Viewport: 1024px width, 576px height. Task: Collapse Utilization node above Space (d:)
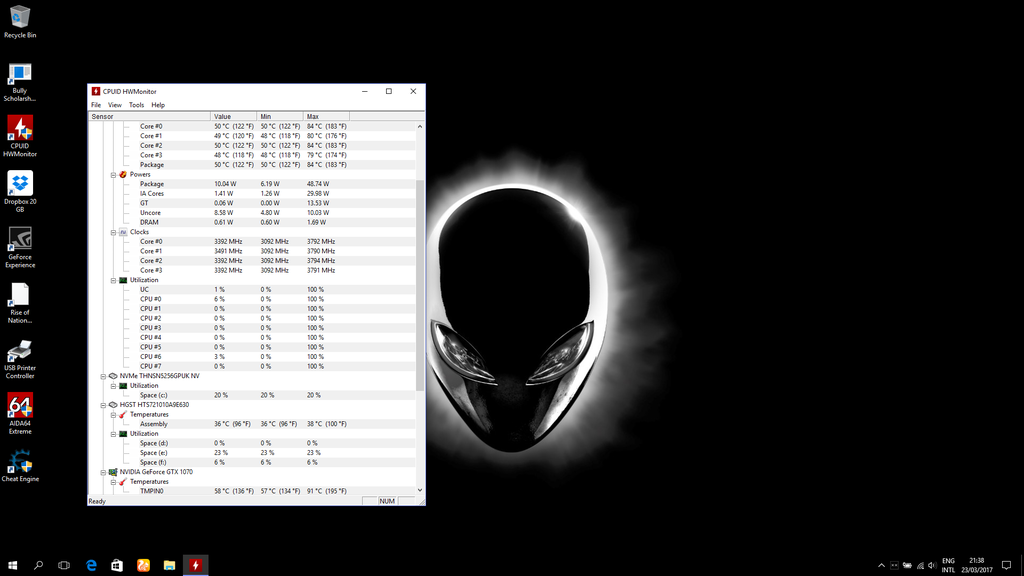click(113, 434)
